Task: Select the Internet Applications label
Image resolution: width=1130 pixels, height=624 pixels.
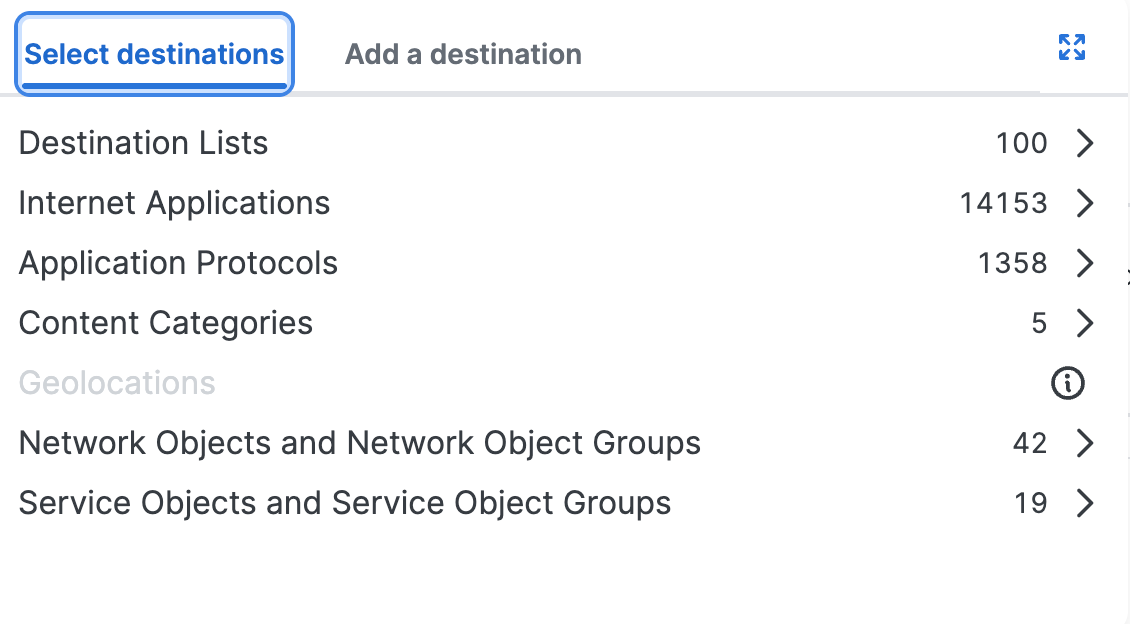Action: point(174,203)
